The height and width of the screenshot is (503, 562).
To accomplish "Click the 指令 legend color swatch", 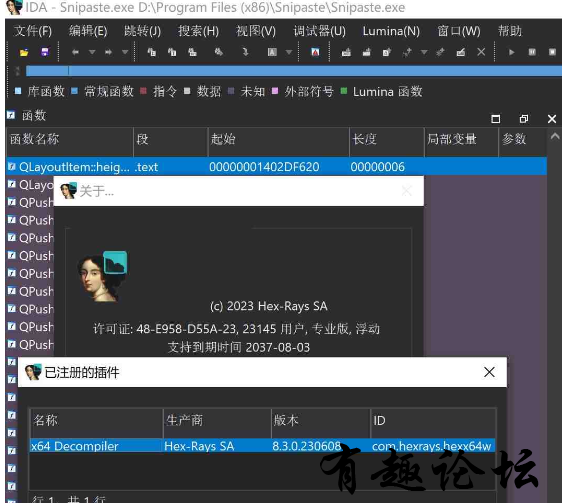I will point(143,91).
